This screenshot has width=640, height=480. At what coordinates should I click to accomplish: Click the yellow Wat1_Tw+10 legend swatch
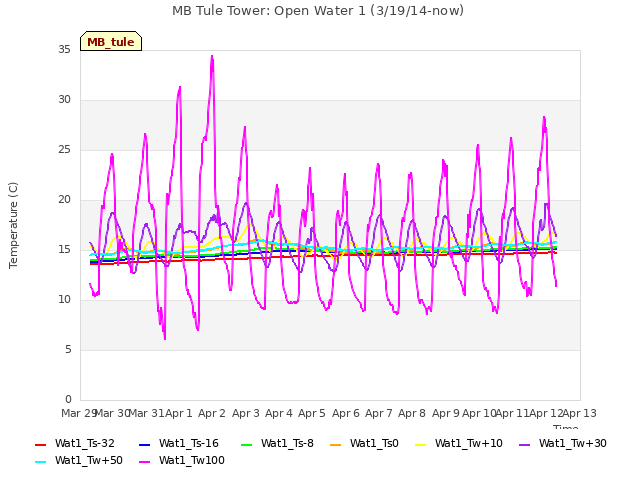420,444
